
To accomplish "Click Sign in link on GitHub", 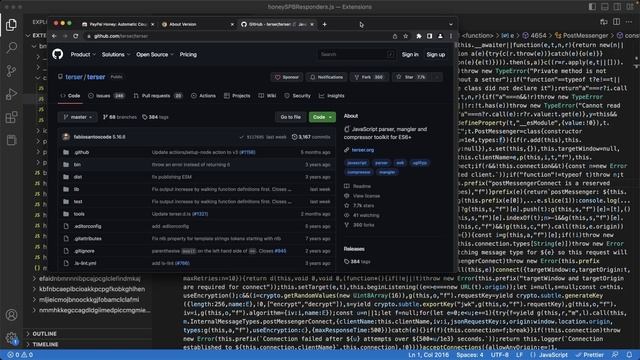I will coord(410,55).
